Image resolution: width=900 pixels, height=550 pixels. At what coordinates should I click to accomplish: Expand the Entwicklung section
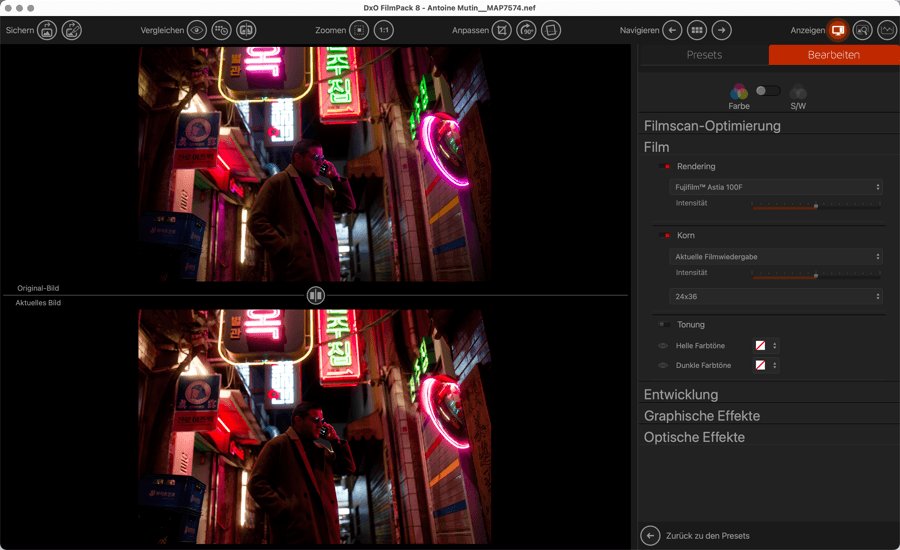[681, 394]
